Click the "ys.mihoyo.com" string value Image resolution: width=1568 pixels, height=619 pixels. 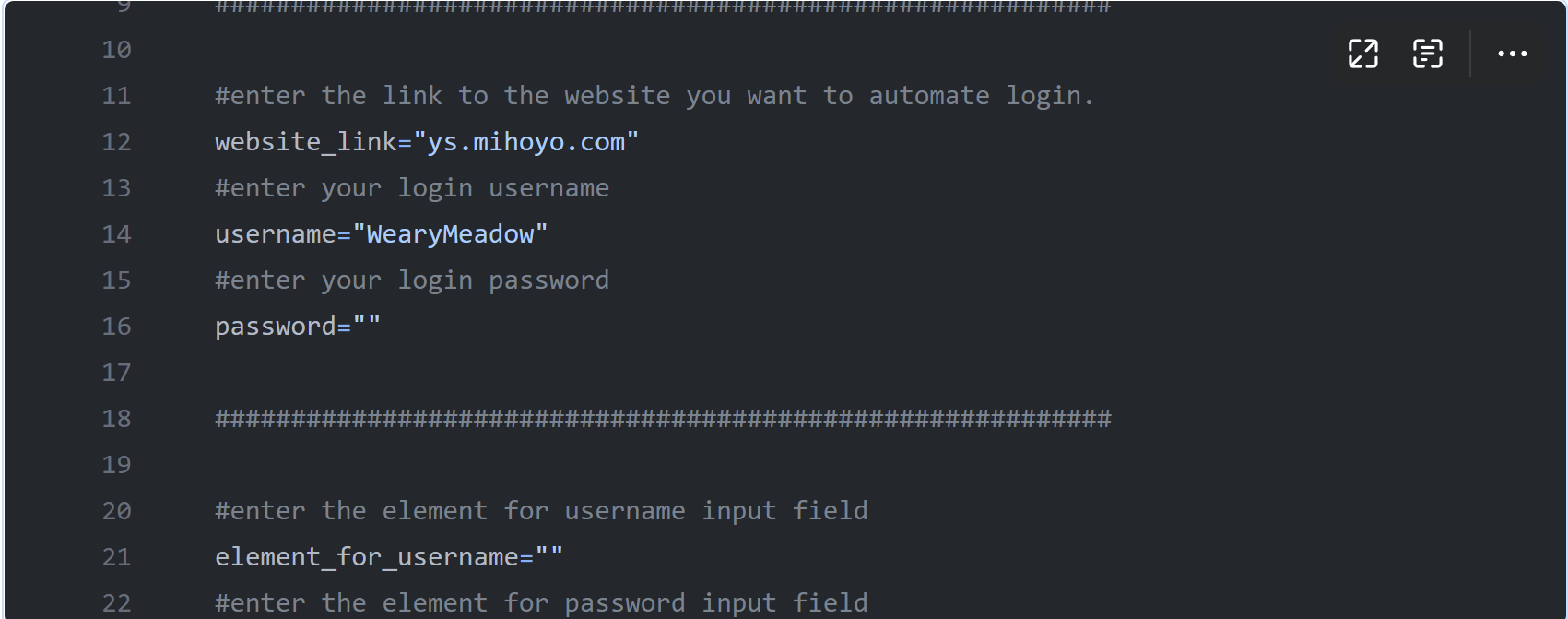click(526, 142)
